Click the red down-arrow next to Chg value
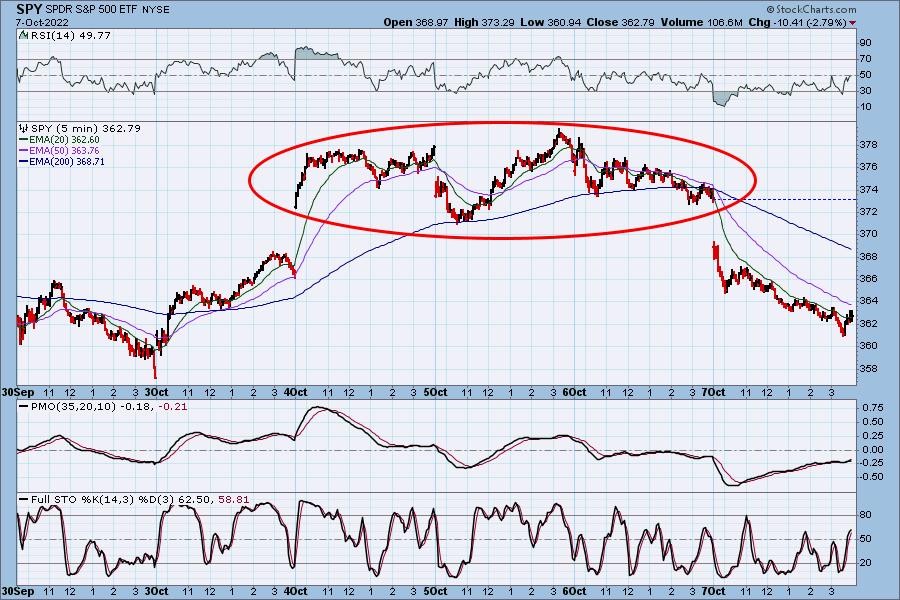Screen dimensions: 900x600 [852, 23]
